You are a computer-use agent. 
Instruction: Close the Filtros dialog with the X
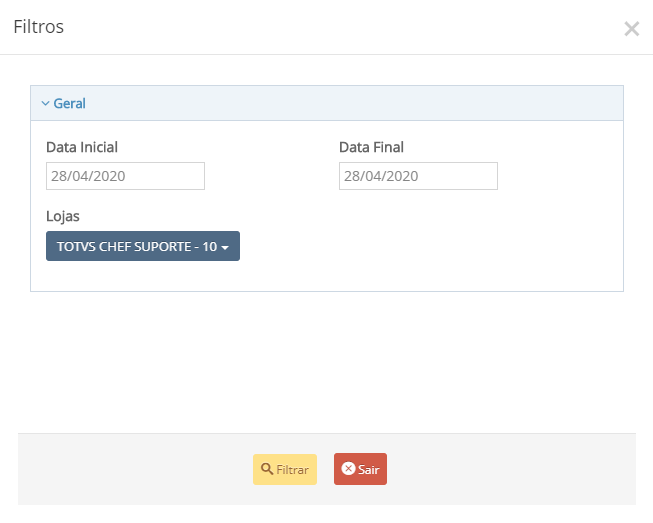pyautogui.click(x=631, y=29)
